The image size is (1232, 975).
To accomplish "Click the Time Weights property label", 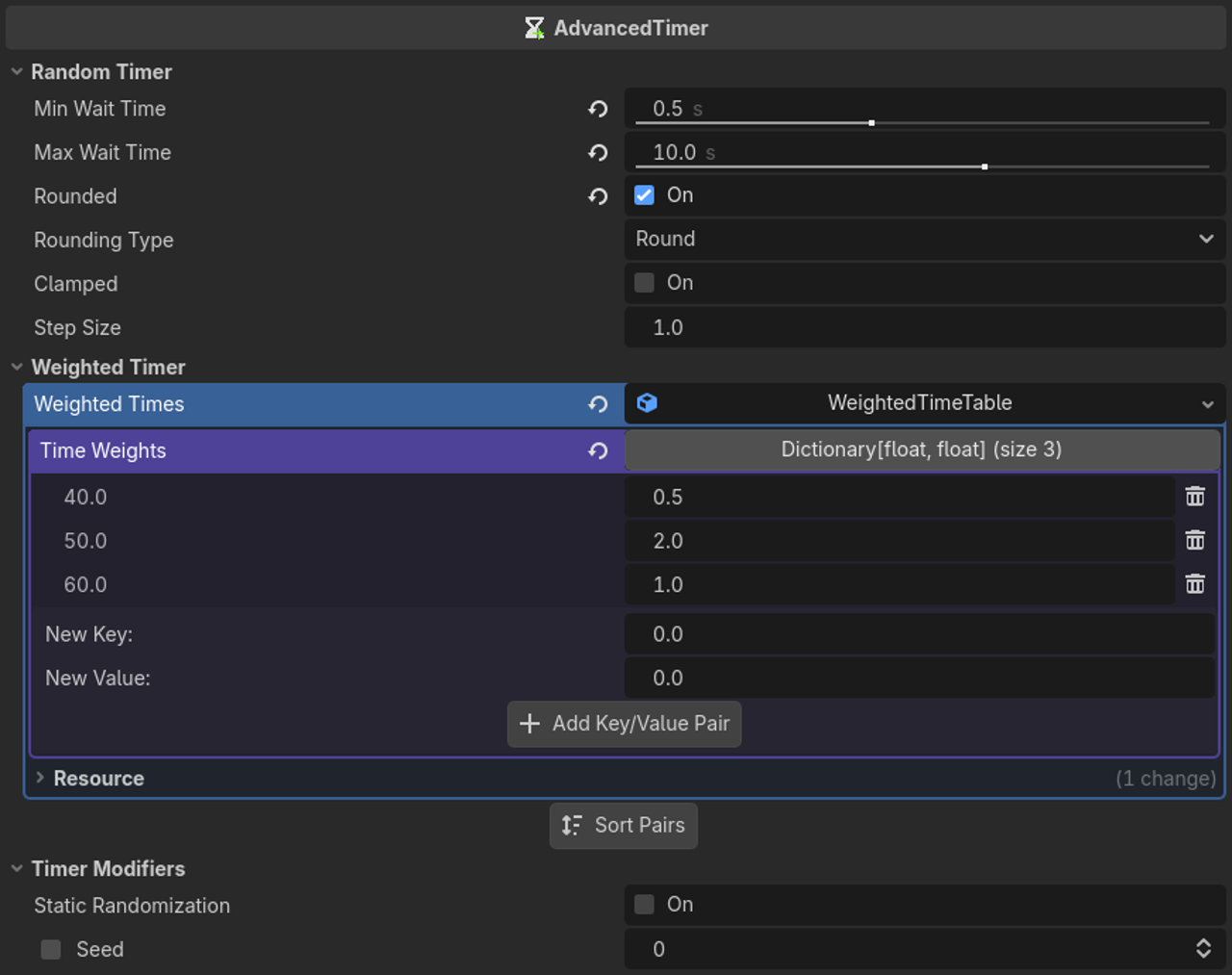I will tap(103, 450).
